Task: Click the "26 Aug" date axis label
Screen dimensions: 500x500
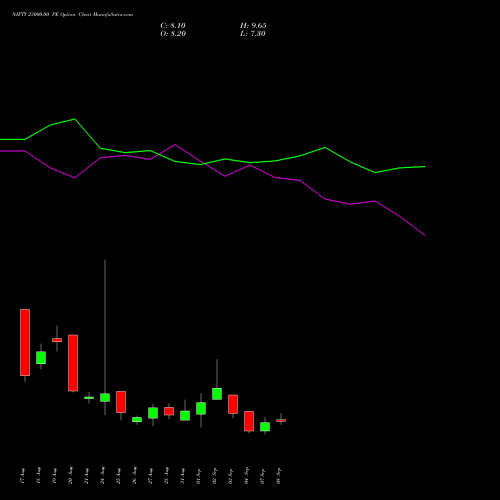Action: pos(135,475)
